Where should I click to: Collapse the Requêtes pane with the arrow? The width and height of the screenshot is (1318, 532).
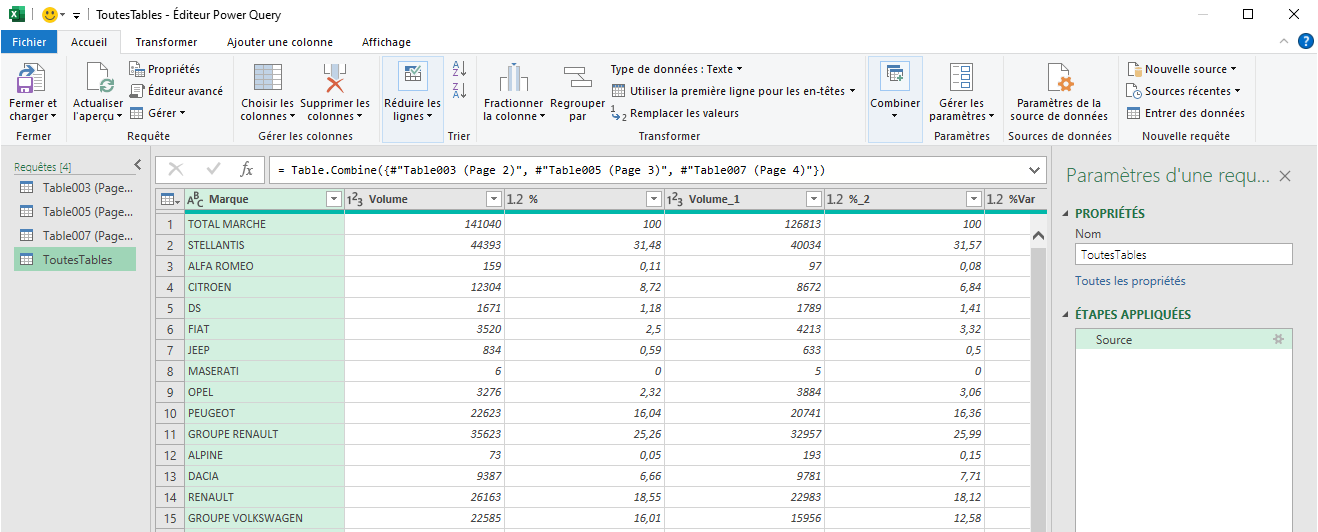coord(138,165)
